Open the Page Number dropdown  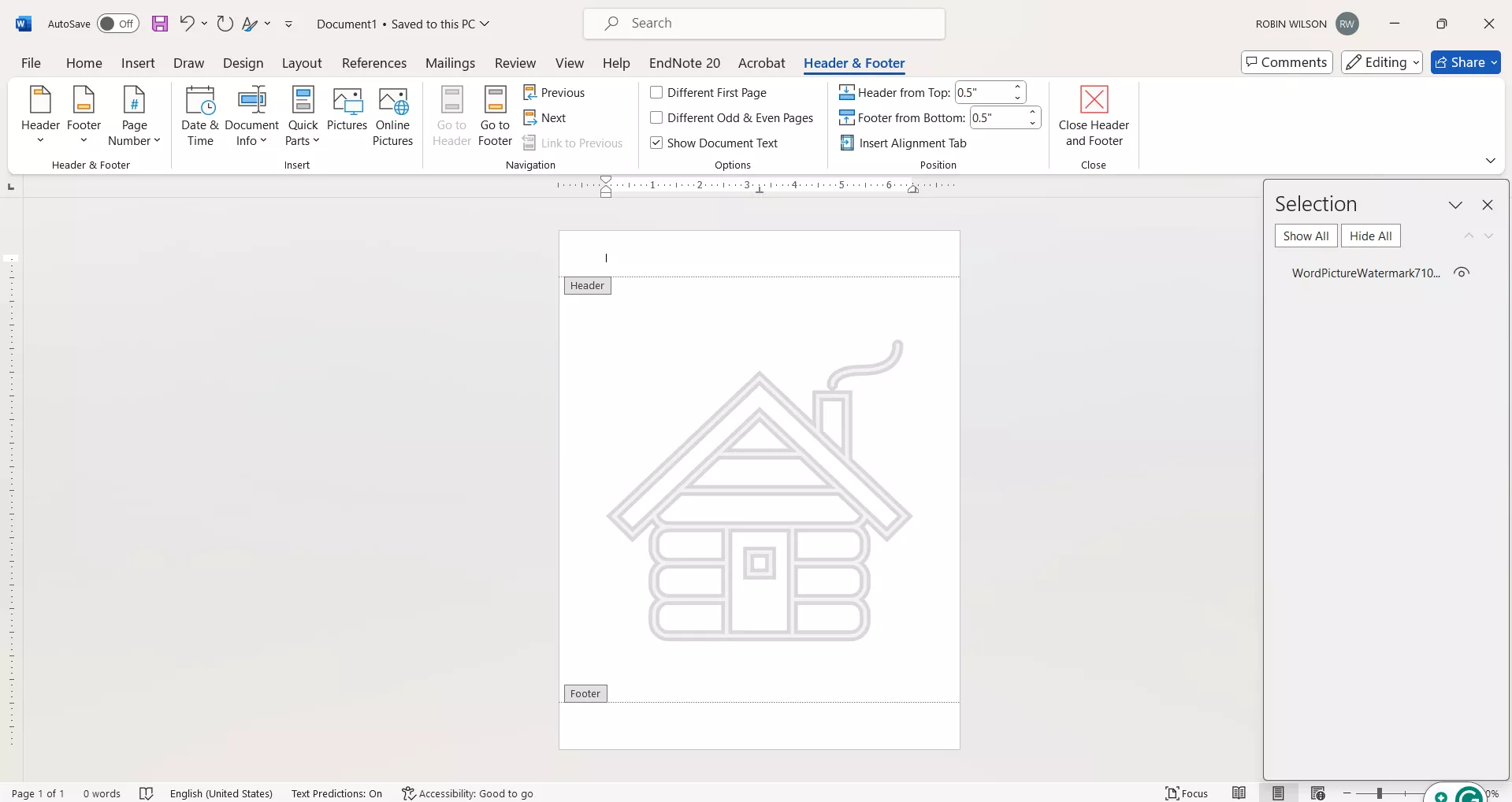point(134,116)
